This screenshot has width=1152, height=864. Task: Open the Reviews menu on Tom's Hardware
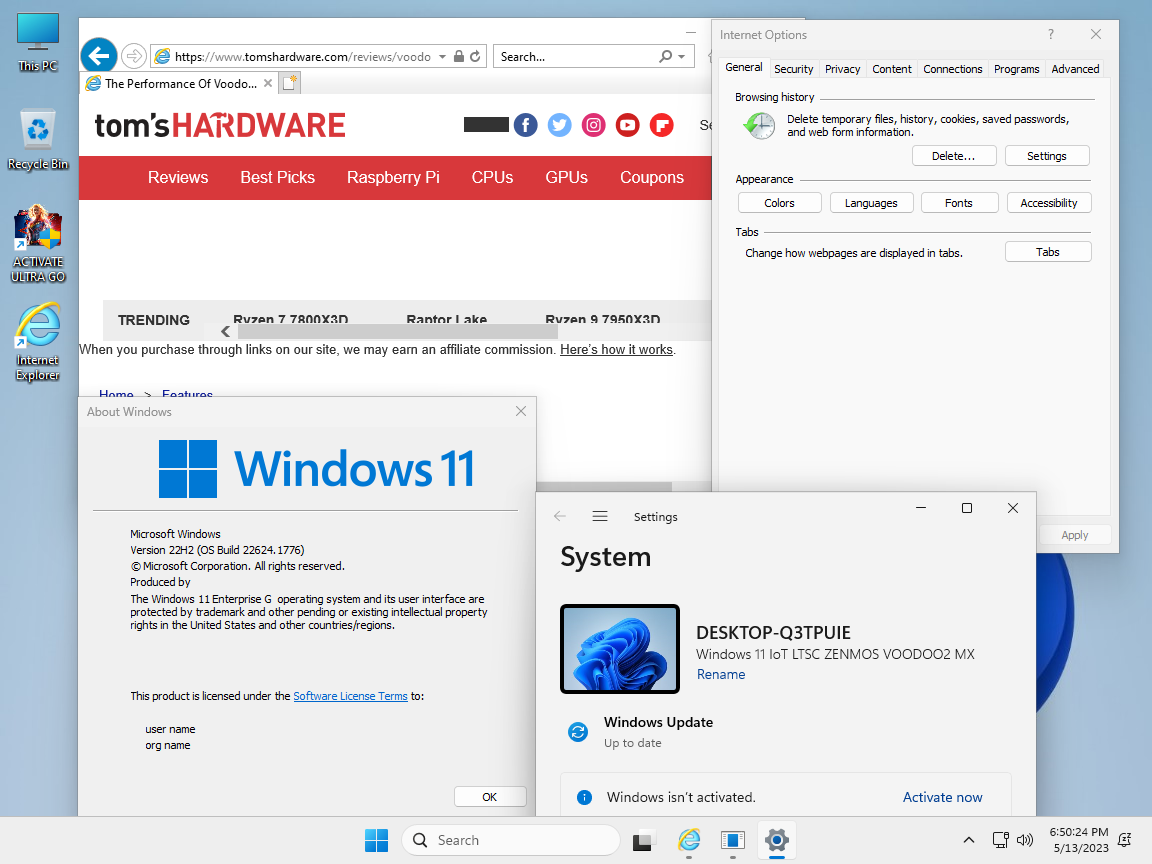coord(178,178)
